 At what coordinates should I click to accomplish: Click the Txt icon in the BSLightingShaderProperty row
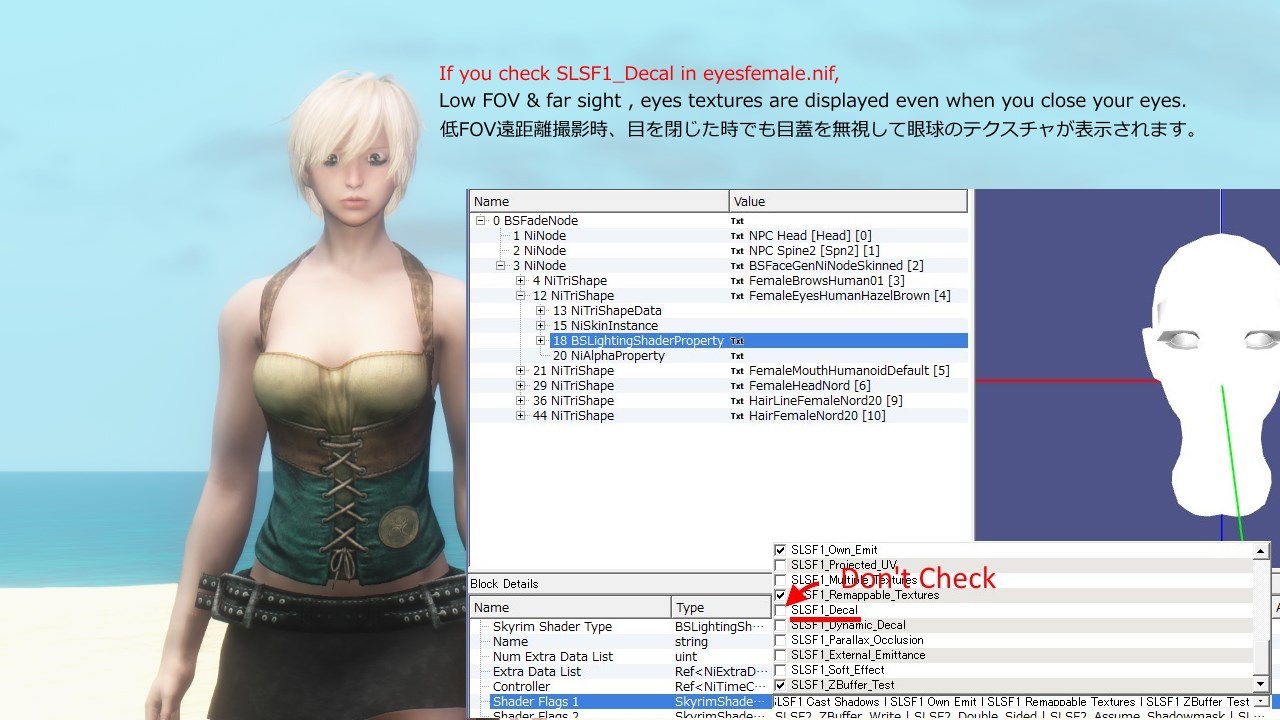(737, 341)
